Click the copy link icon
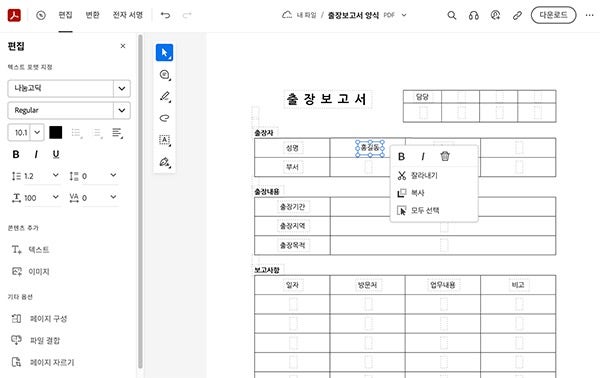The width and height of the screenshot is (600, 378). pyautogui.click(x=517, y=15)
